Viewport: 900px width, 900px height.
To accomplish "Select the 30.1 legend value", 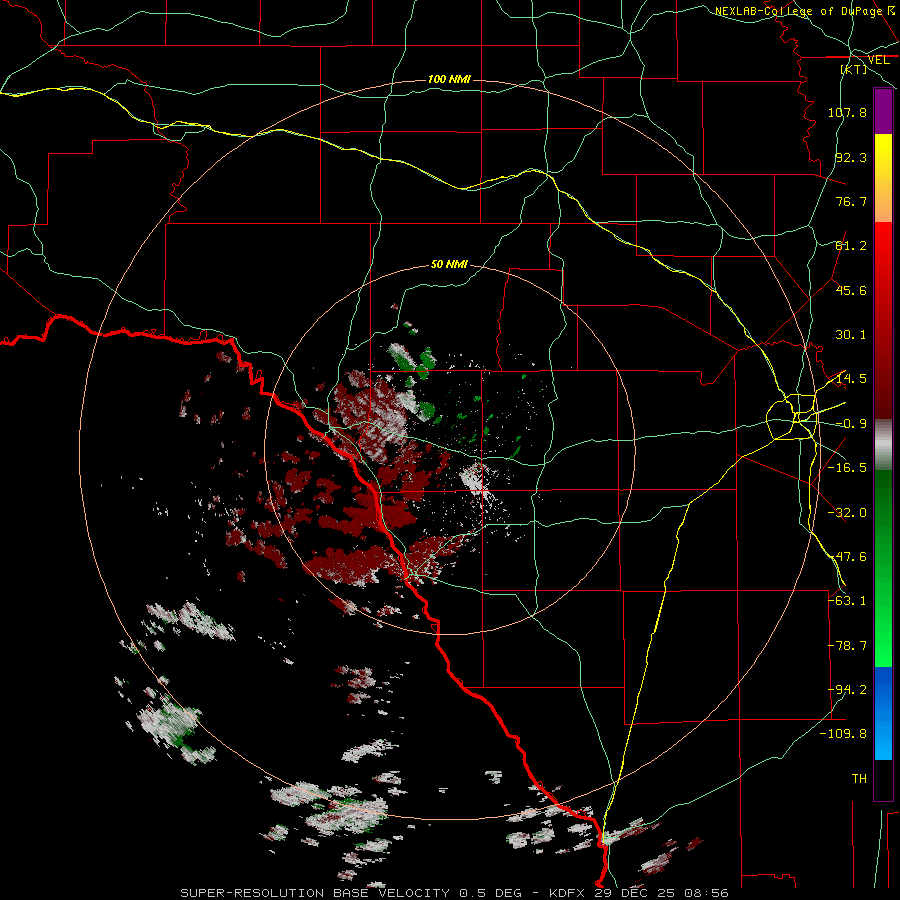I will [x=851, y=335].
